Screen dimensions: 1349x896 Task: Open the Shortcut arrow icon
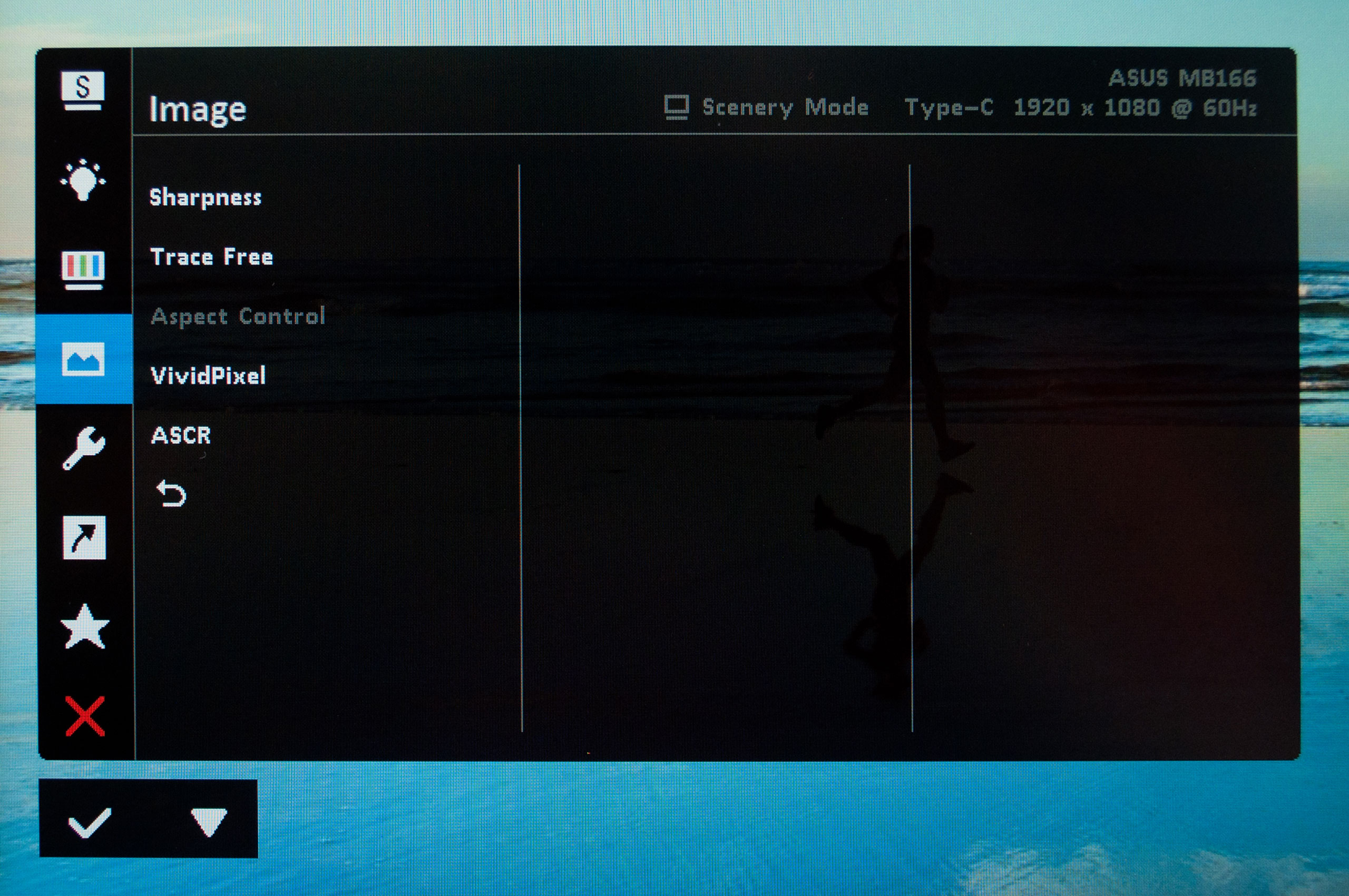pyautogui.click(x=84, y=538)
